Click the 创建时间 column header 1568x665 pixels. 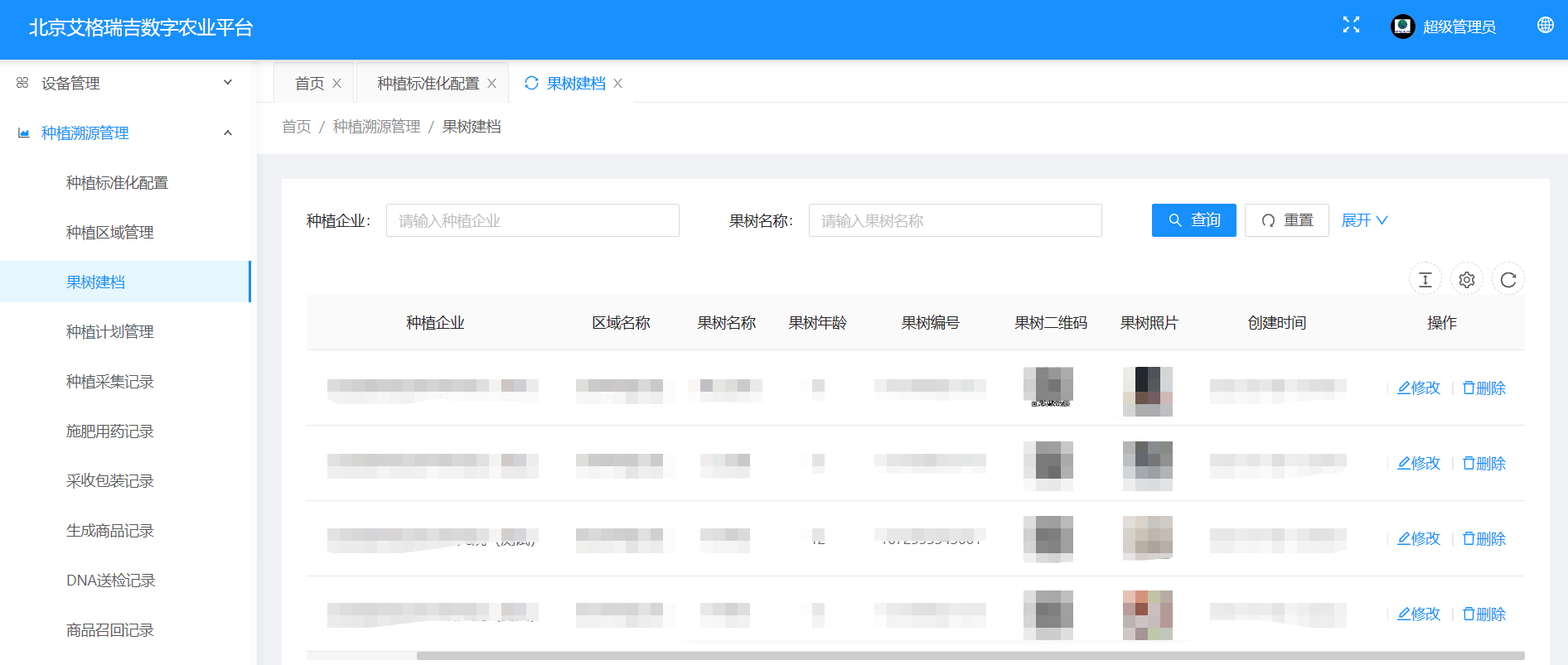1277,323
